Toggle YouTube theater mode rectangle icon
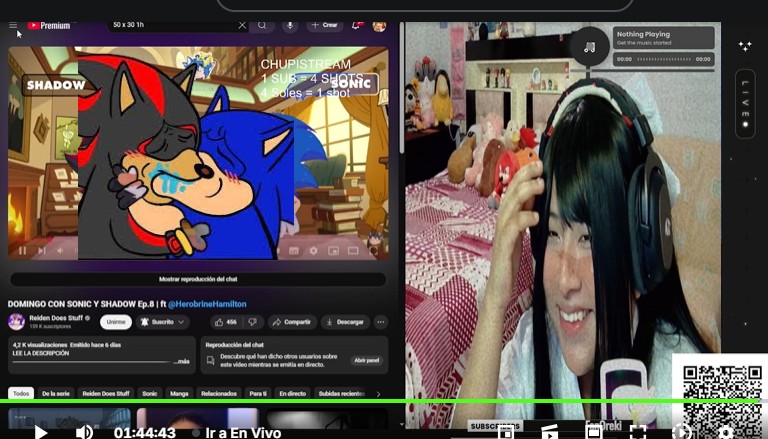The image size is (768, 439). 353,251
